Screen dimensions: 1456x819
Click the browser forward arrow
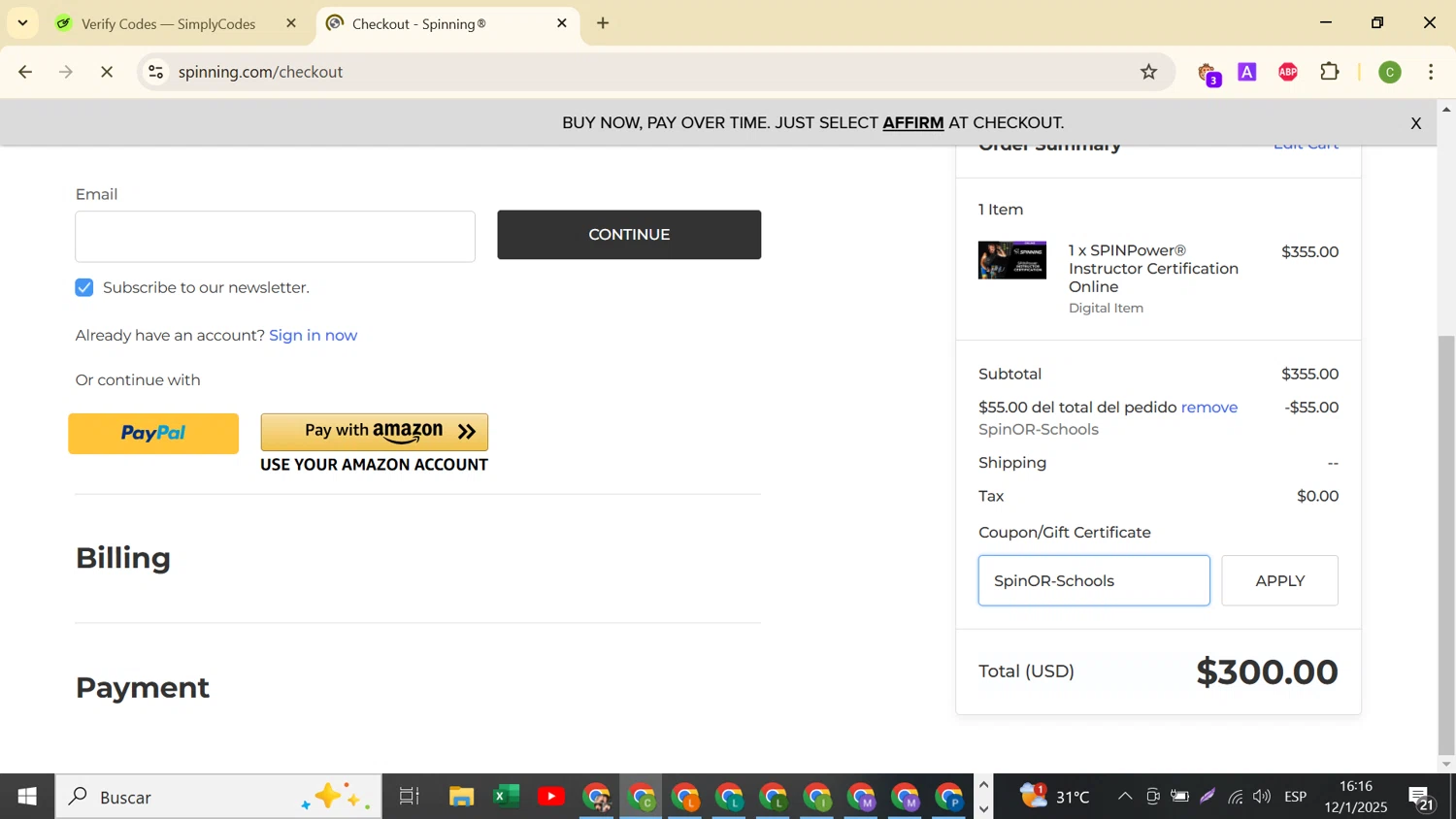[x=66, y=72]
